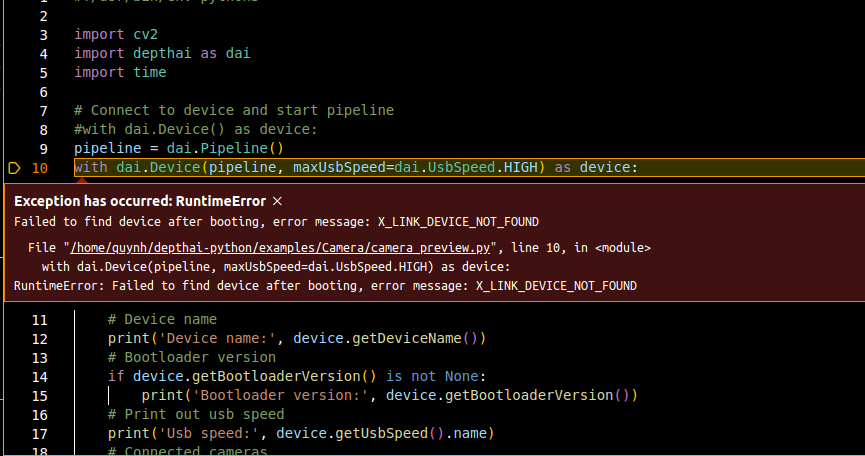Click the debug execution arrow beside line 10
865x456 pixels.
(x=14, y=167)
